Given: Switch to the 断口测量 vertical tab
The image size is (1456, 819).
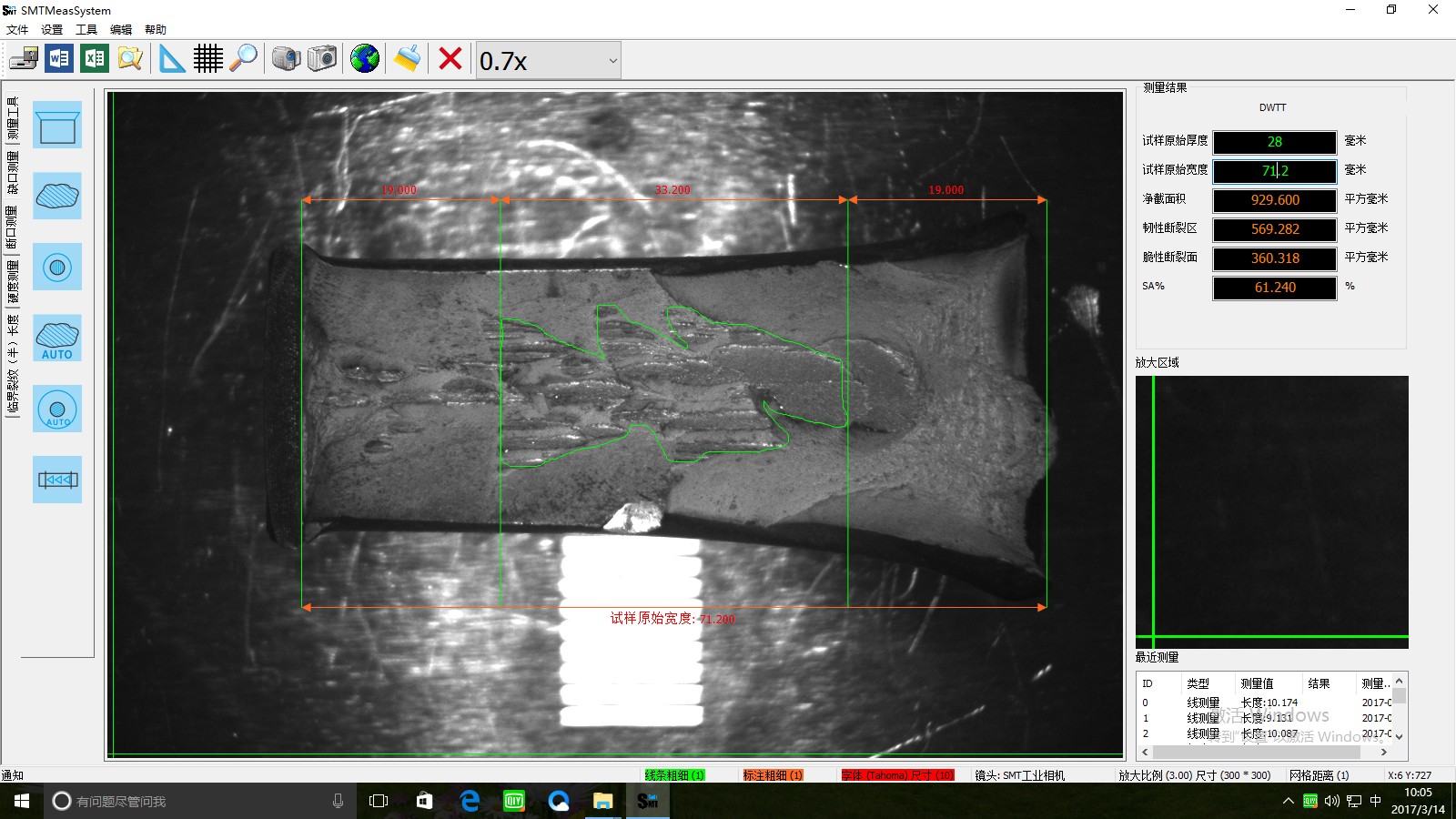Looking at the screenshot, I should (x=12, y=227).
